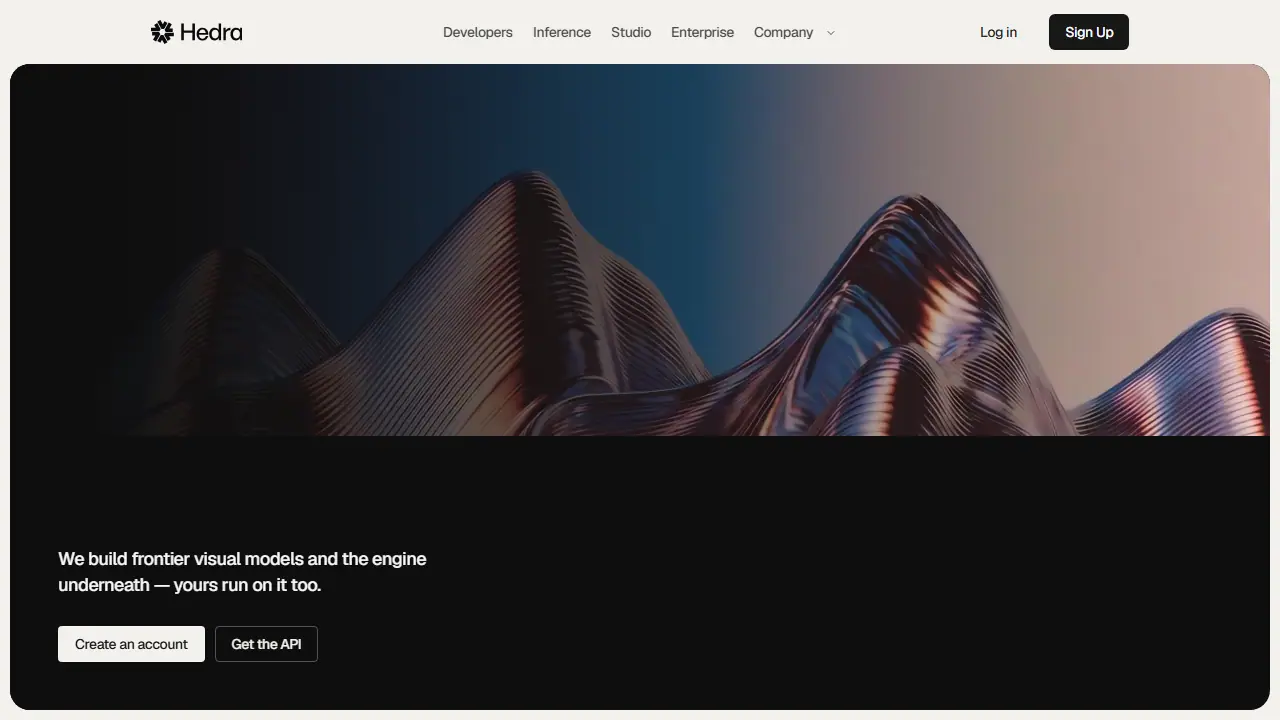This screenshot has height=720, width=1280.
Task: Open the Developers menu item
Action: click(x=478, y=32)
